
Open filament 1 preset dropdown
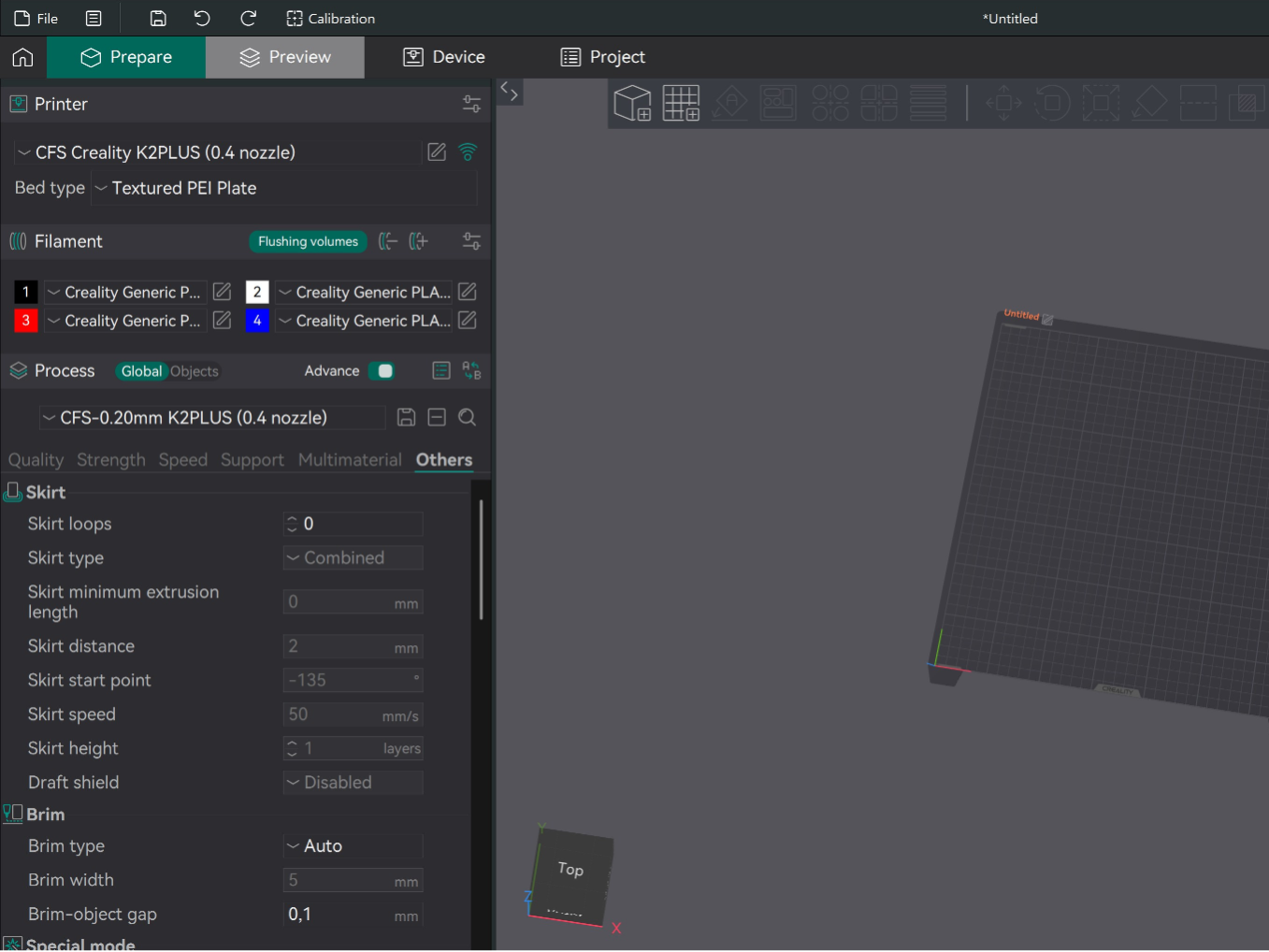click(125, 292)
